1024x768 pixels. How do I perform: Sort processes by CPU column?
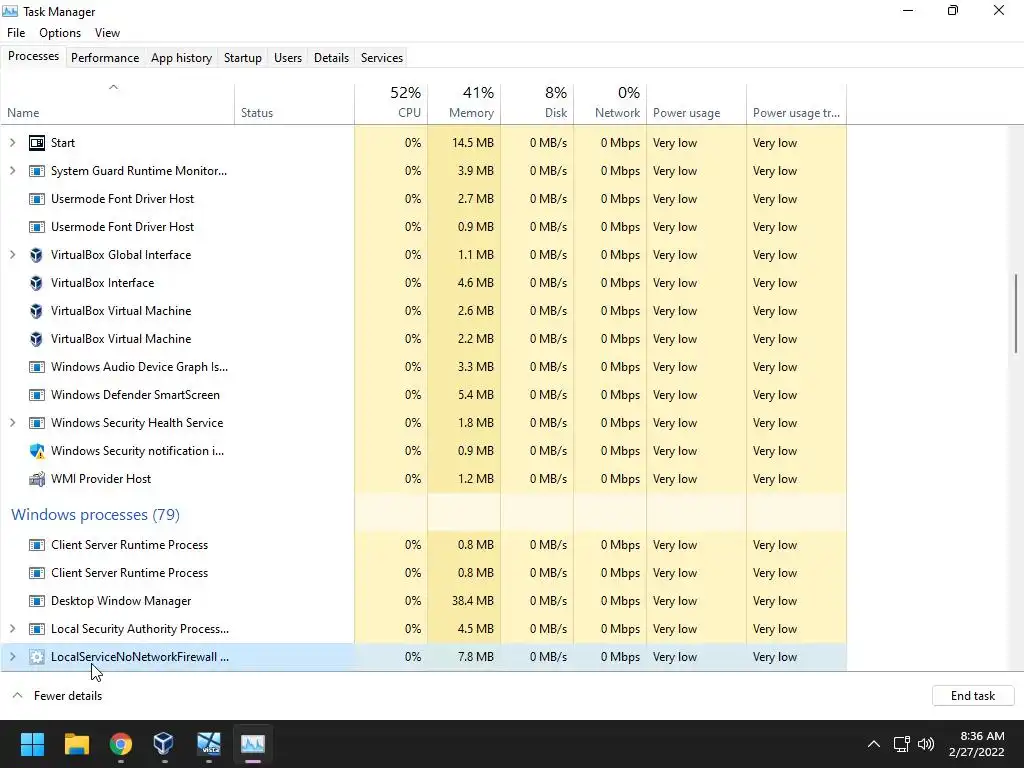click(391, 104)
